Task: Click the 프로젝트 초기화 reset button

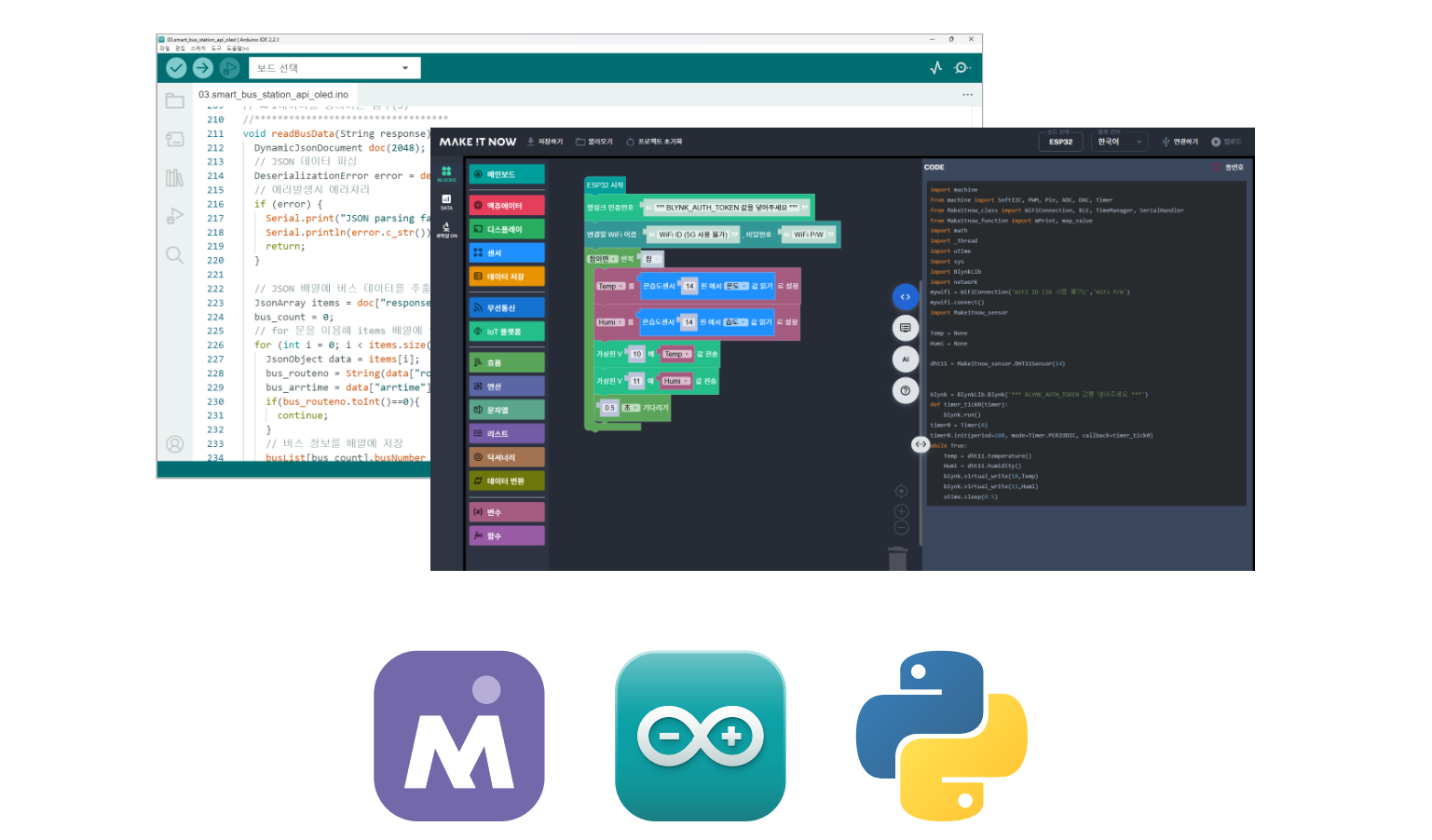Action: pyautogui.click(x=654, y=142)
